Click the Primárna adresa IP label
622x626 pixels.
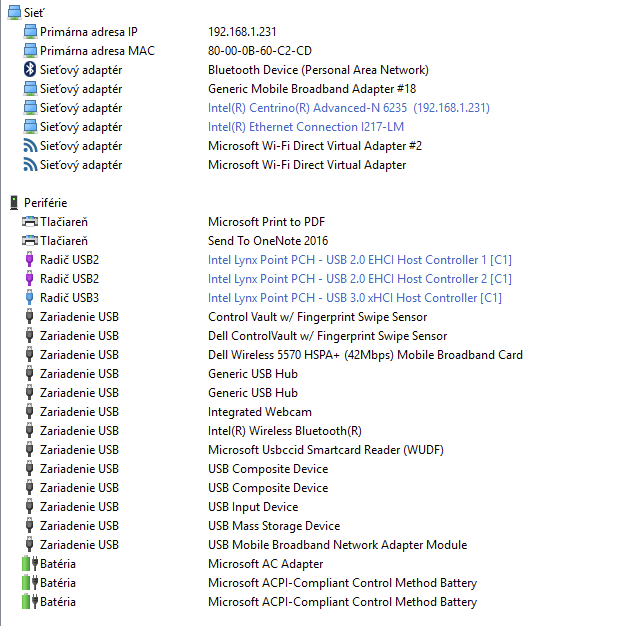pos(89,32)
